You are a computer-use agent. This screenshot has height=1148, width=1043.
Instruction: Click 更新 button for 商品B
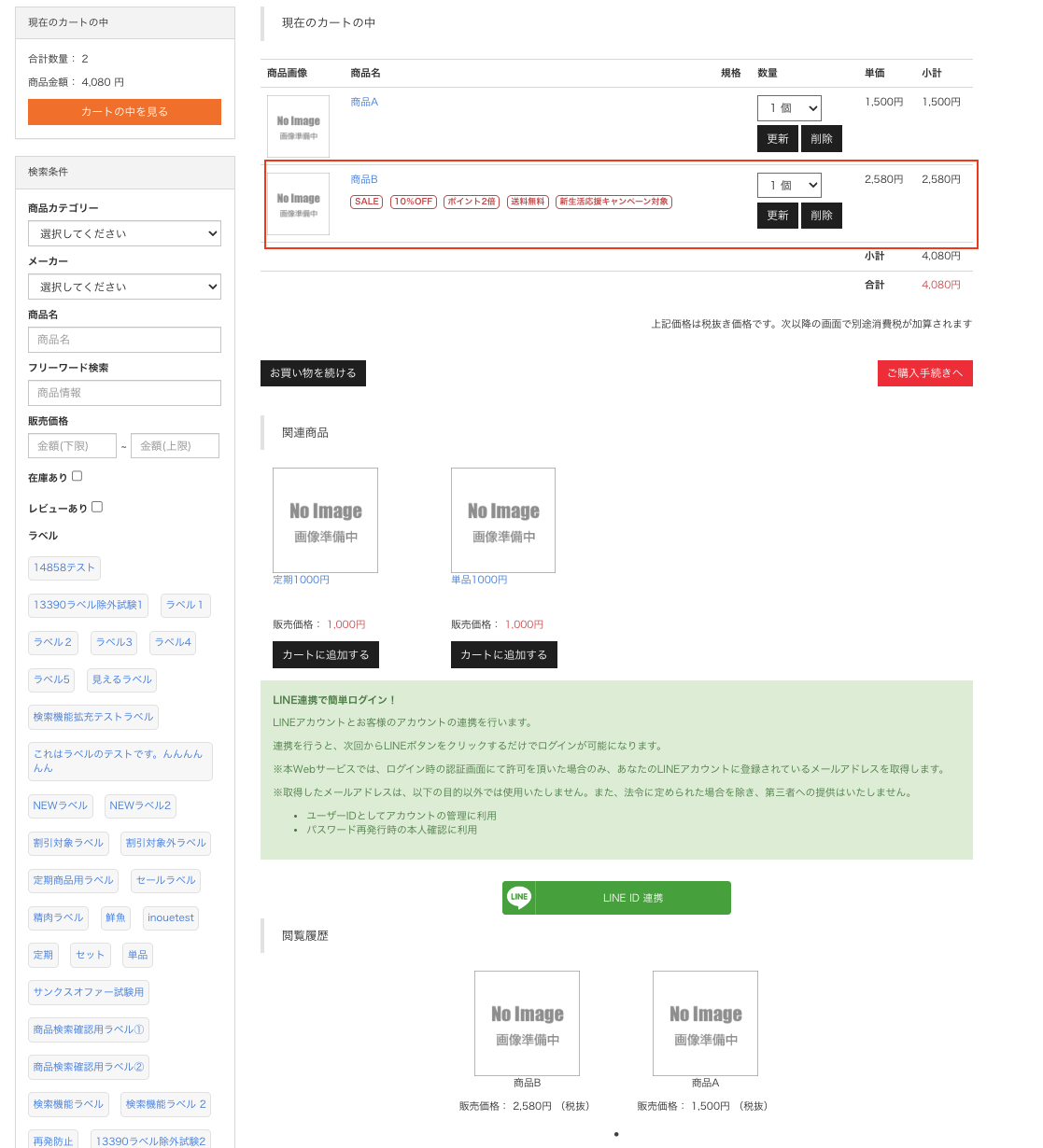coord(778,216)
